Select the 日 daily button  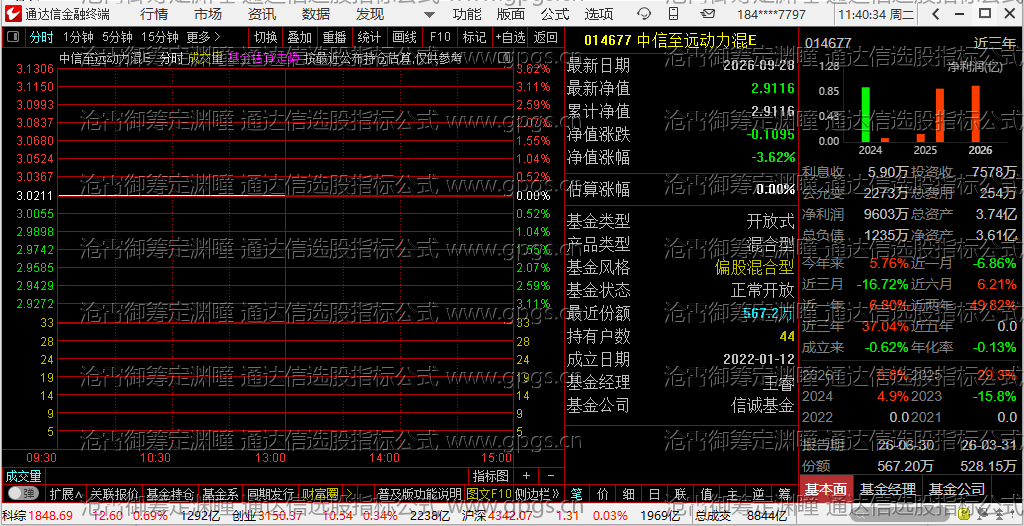(654, 493)
